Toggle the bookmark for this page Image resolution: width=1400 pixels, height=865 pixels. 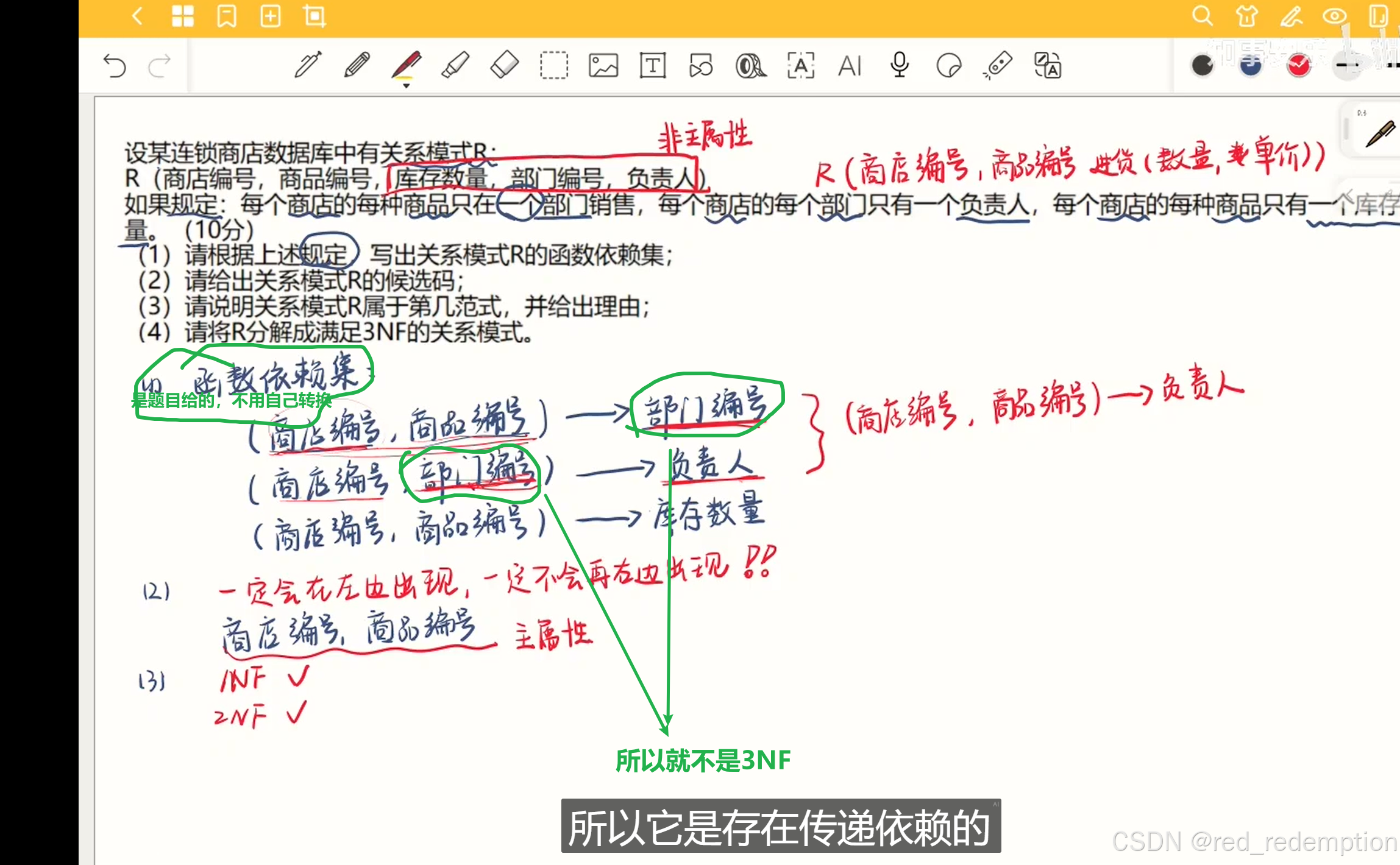227,16
